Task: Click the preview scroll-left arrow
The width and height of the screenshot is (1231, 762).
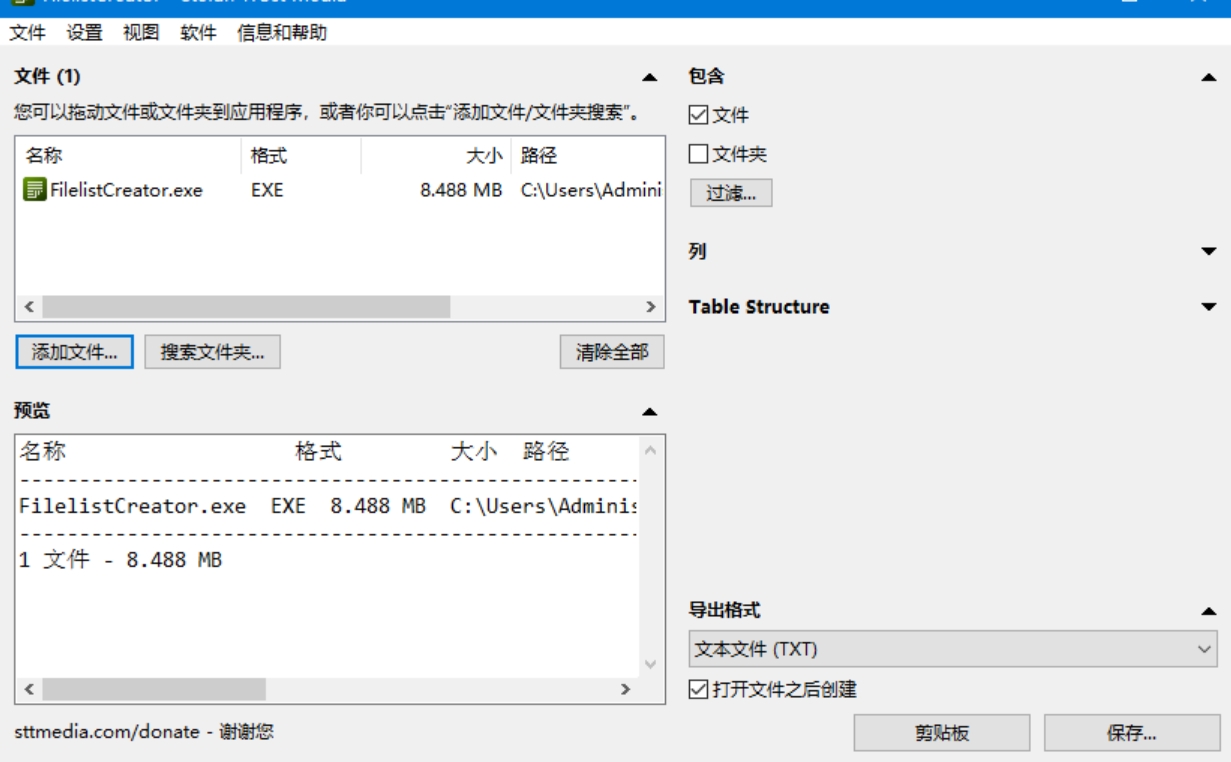Action: point(29,689)
